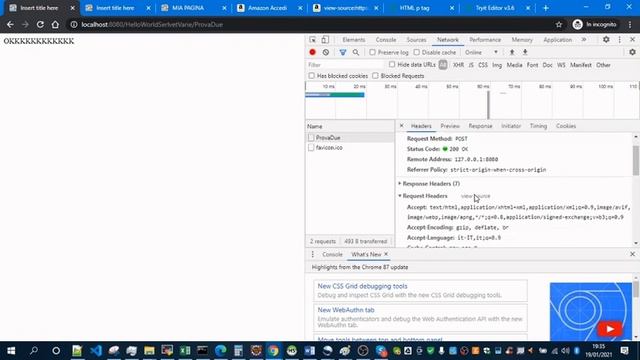This screenshot has height=360, width=640.
Task: Open the Online throttling dropdown
Action: point(482,52)
